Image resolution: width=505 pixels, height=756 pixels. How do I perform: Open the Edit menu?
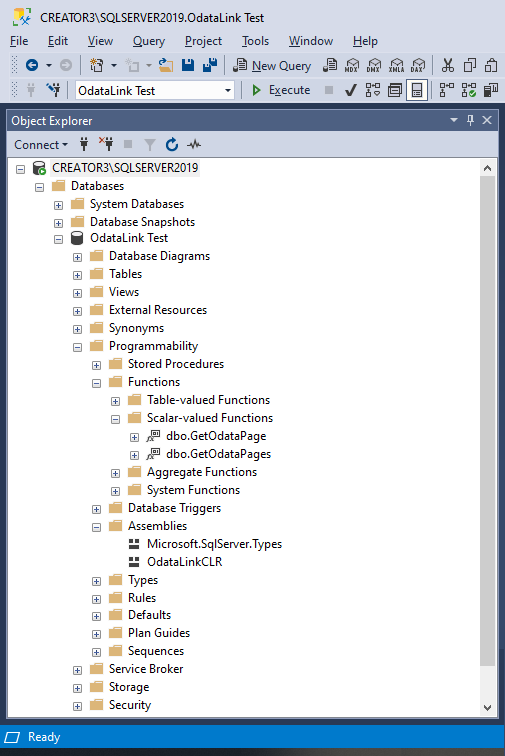click(58, 41)
